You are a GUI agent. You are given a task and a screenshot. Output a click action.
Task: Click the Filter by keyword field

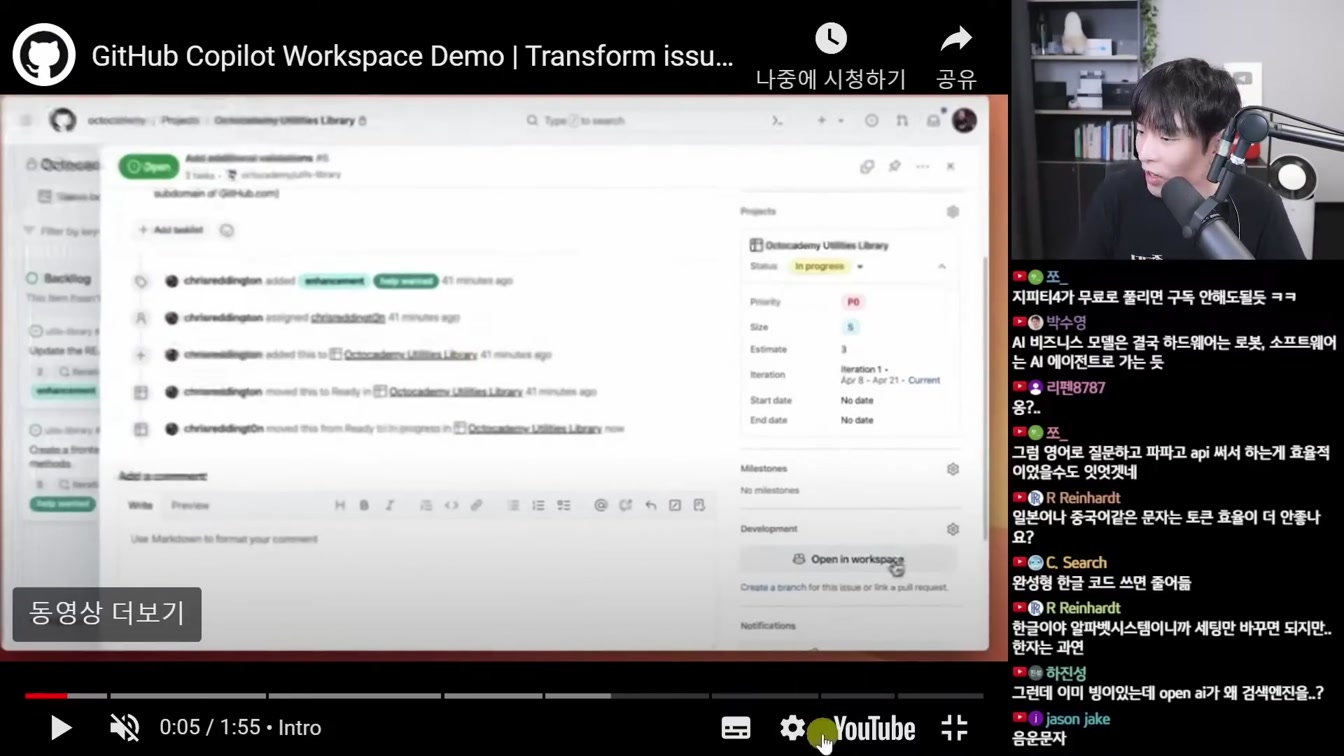[62, 231]
